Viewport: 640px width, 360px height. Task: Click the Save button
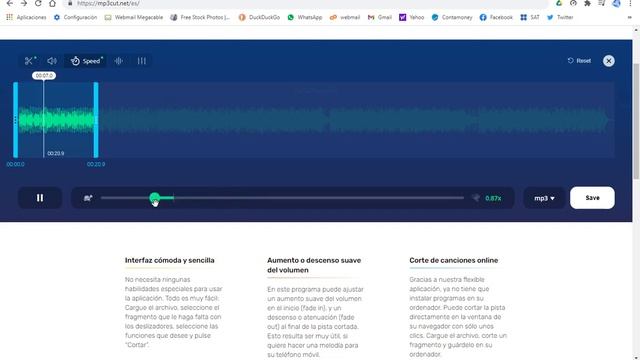pos(592,198)
